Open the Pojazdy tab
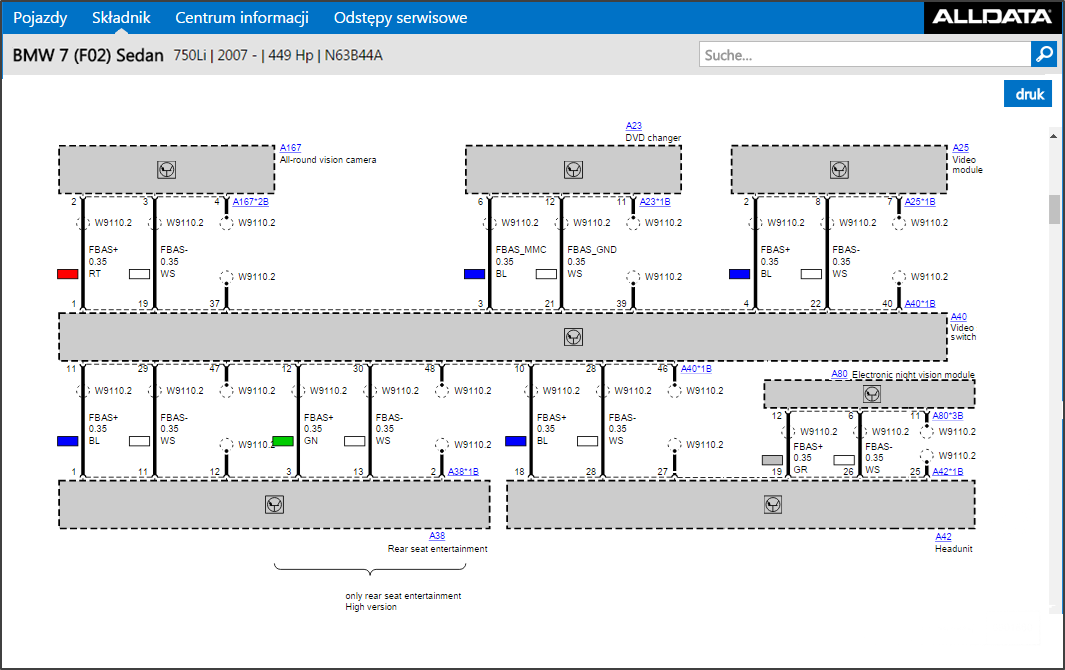Viewport: 1065px width, 670px height. click(x=40, y=18)
